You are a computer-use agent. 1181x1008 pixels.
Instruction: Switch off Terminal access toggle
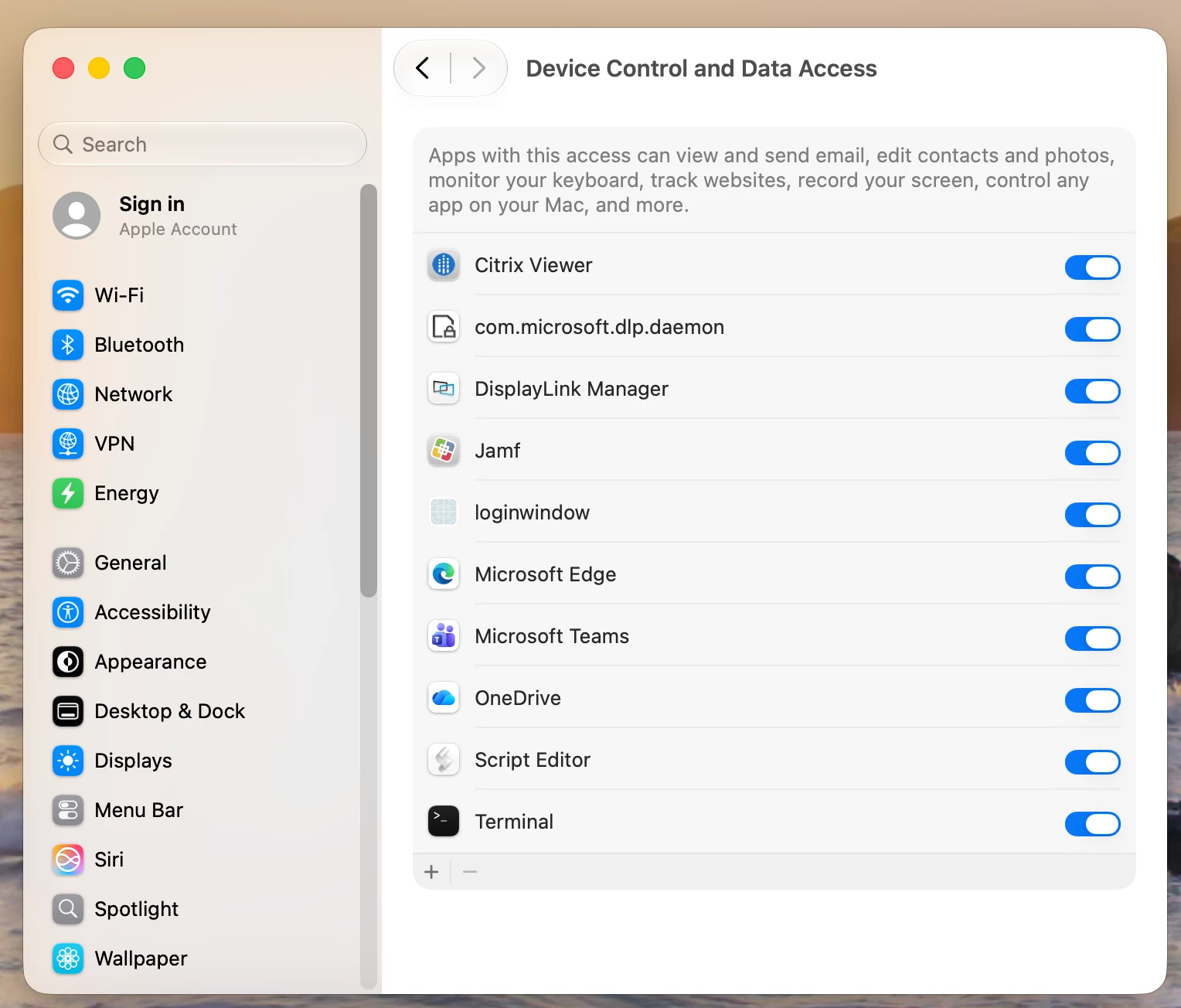pos(1092,824)
